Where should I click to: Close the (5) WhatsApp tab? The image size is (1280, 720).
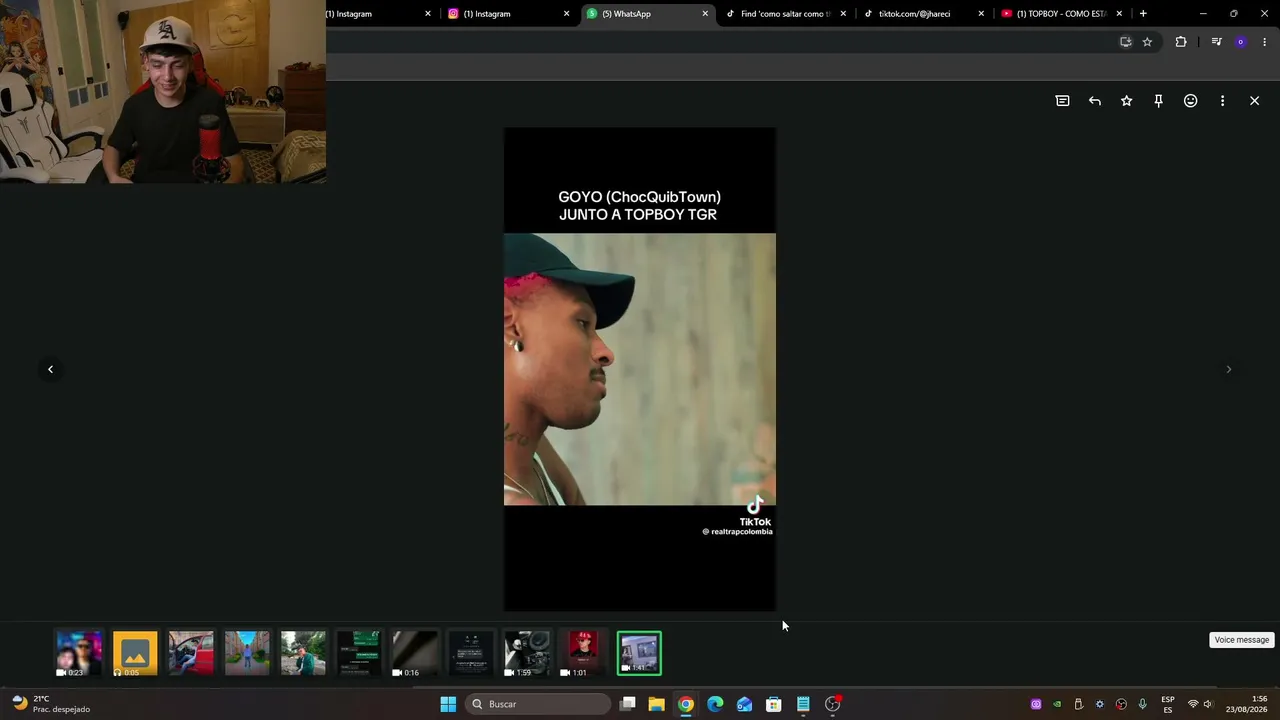tap(705, 14)
